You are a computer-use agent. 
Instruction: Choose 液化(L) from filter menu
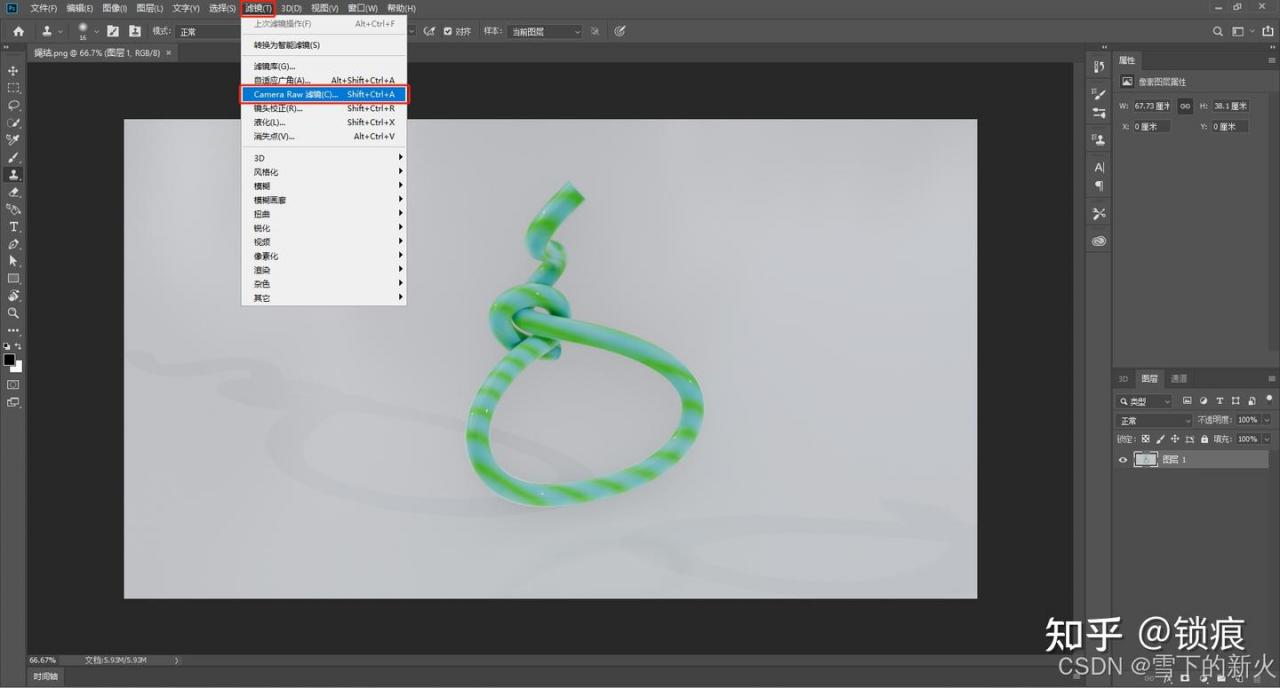324,122
